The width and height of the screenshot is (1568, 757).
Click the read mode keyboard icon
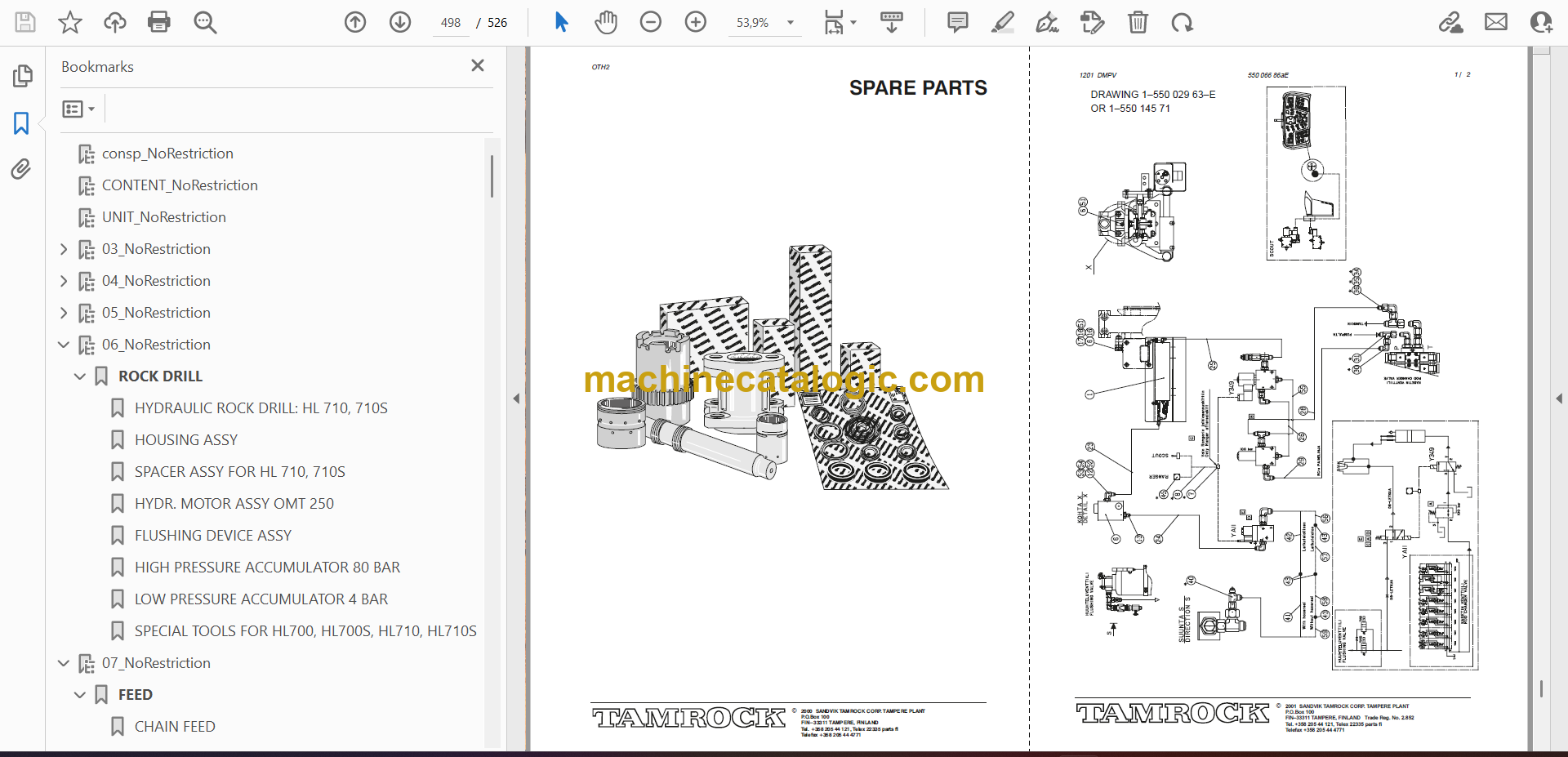point(892,22)
